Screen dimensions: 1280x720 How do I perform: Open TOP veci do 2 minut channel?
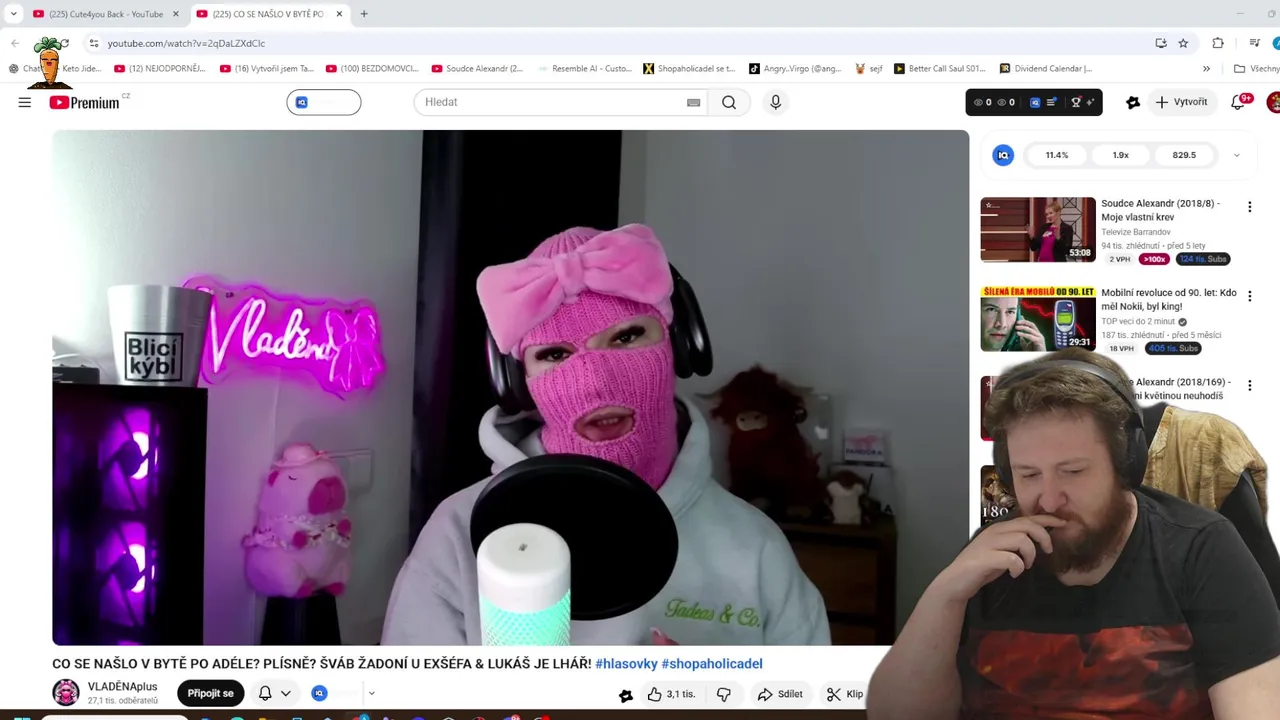click(x=1138, y=322)
